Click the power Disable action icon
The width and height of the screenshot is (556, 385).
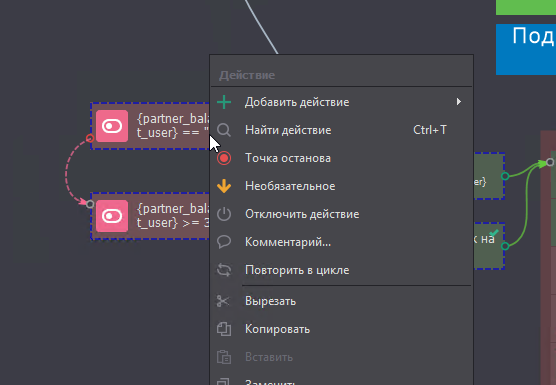coord(224,214)
